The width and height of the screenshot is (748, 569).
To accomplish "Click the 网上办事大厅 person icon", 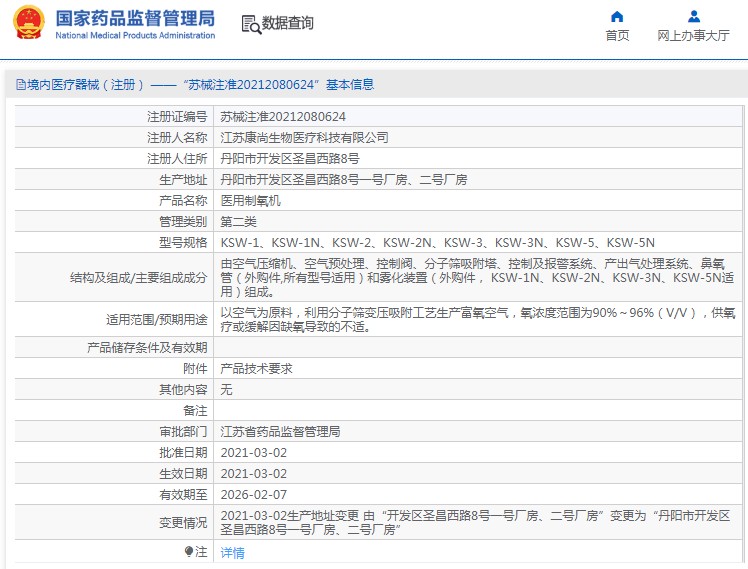I will (694, 17).
